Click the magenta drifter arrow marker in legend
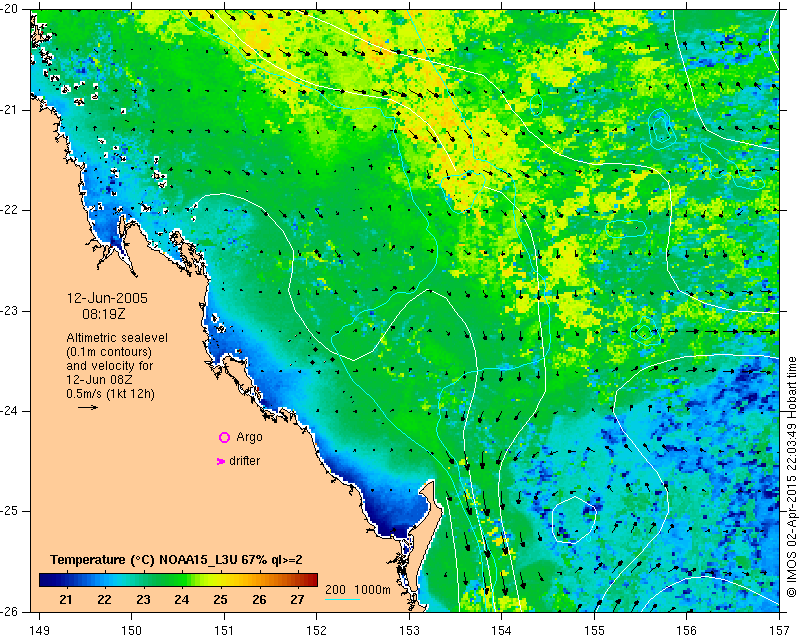Image resolution: width=800 pixels, height=640 pixels. pyautogui.click(x=221, y=461)
